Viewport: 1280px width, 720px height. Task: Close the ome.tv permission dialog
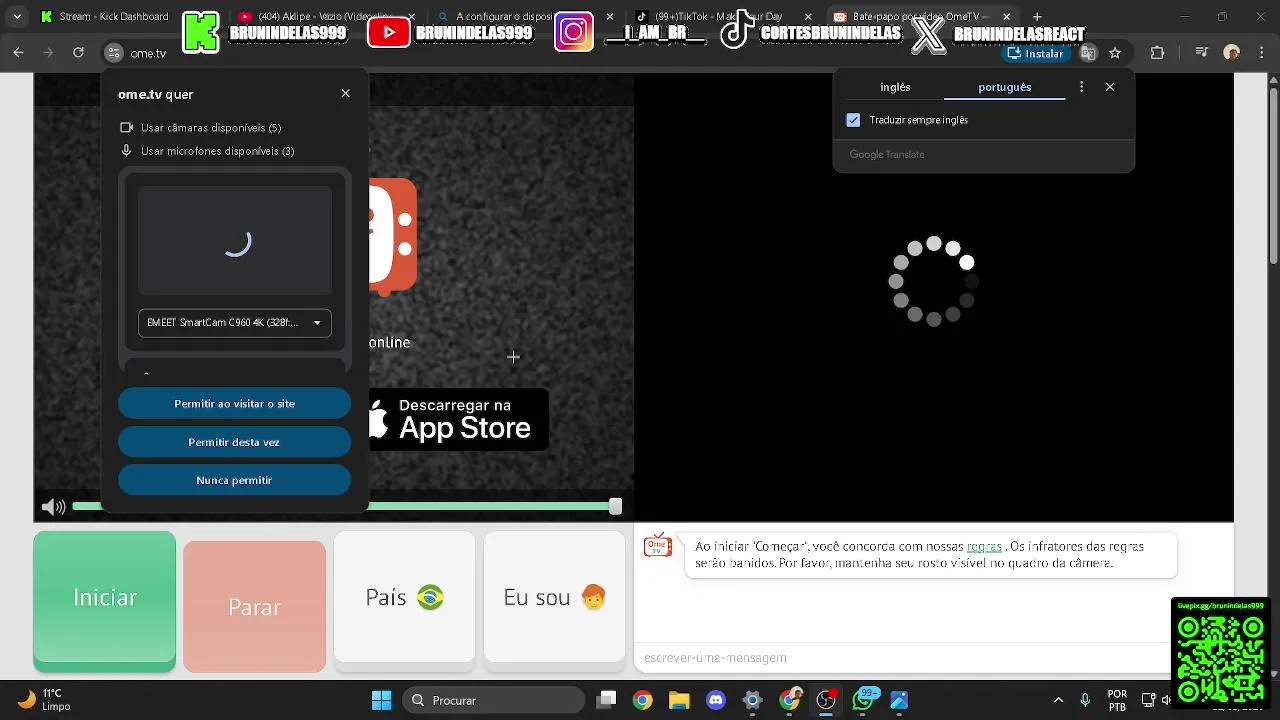point(346,93)
